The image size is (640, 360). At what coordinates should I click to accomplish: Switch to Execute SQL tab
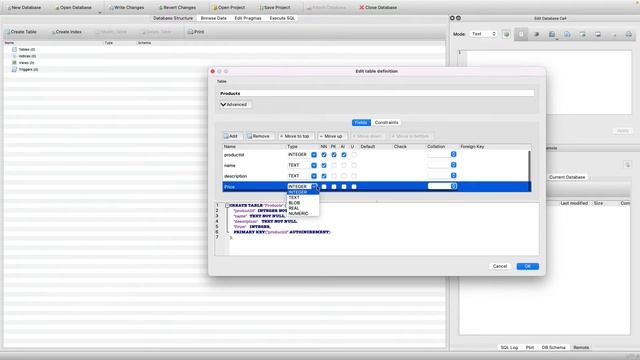coord(282,18)
